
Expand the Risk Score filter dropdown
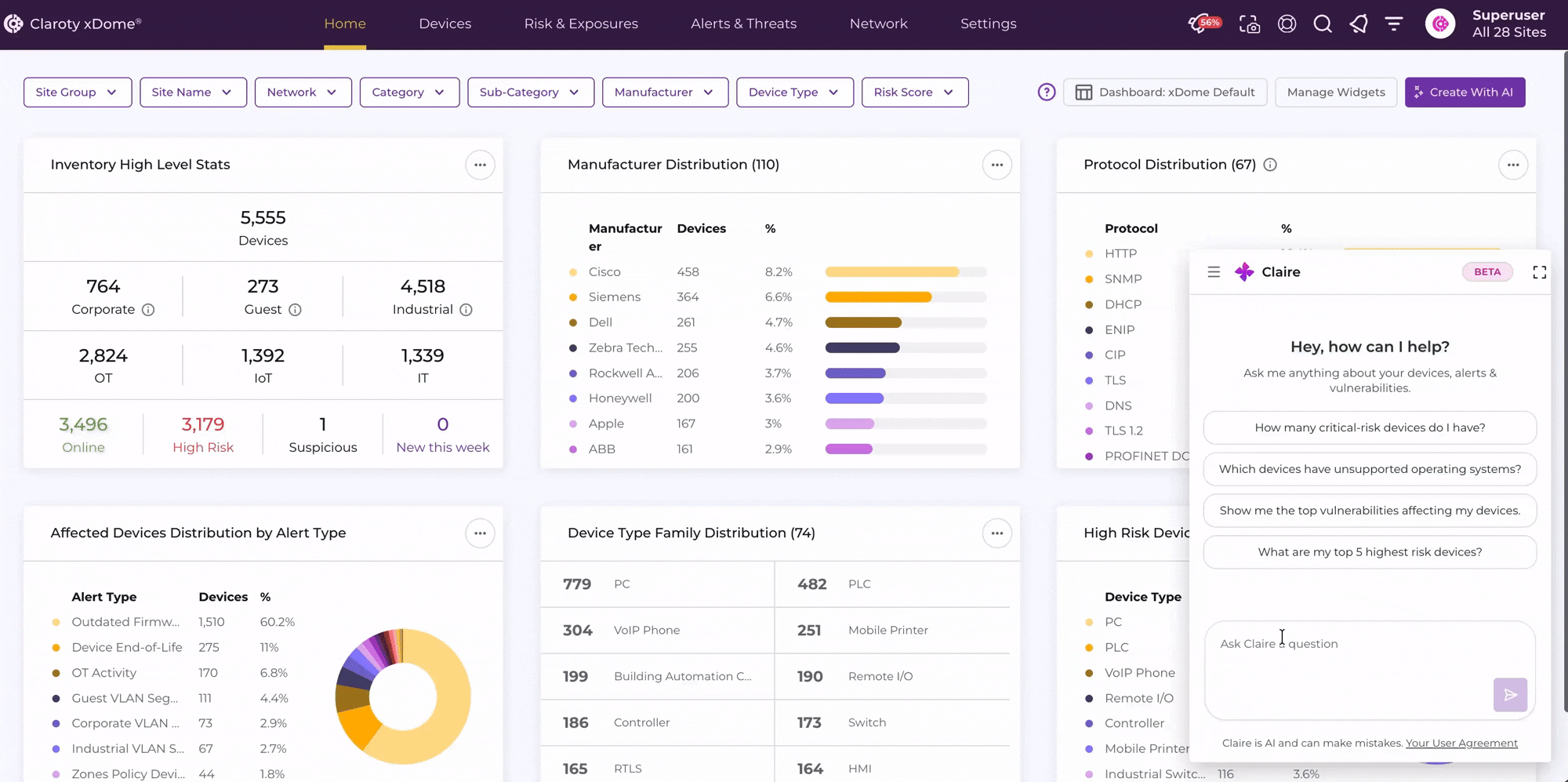click(915, 93)
